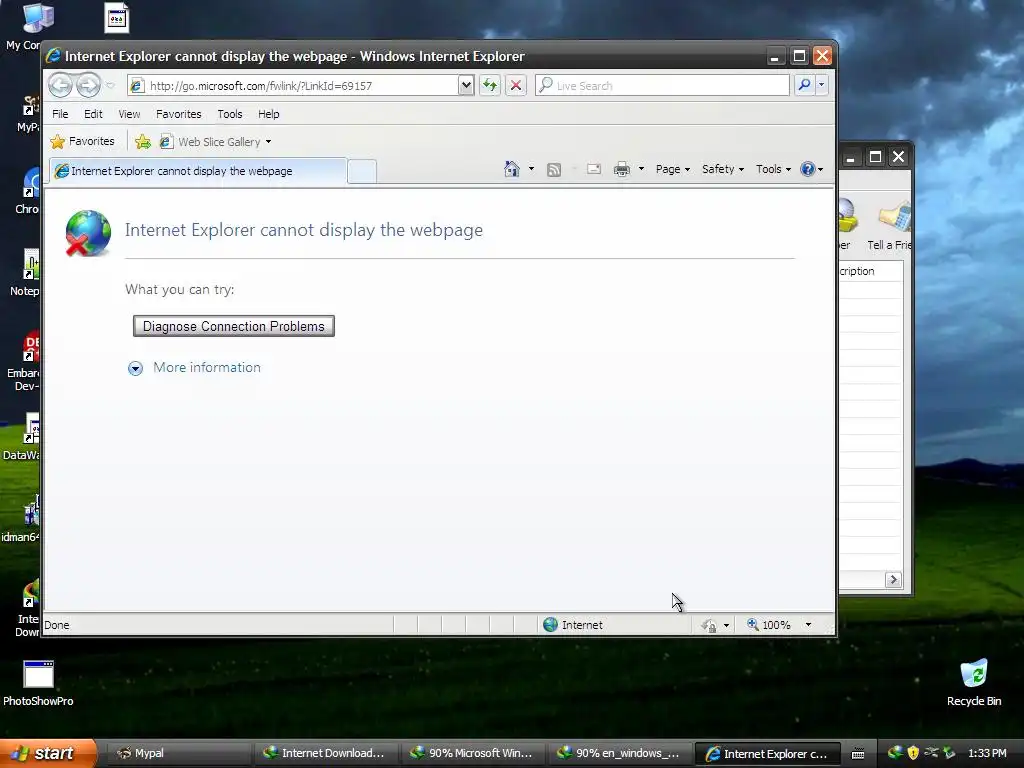
Task: Click the Internet Download Manager tray icon
Action: (x=895, y=753)
